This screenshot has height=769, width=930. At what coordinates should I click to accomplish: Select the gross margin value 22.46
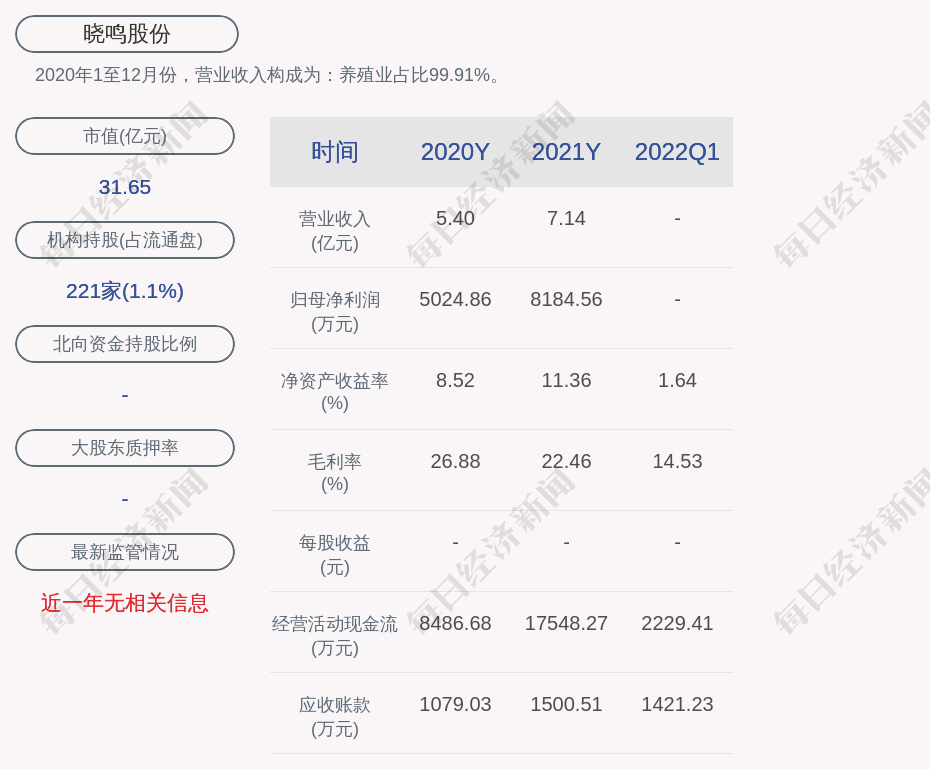click(566, 461)
